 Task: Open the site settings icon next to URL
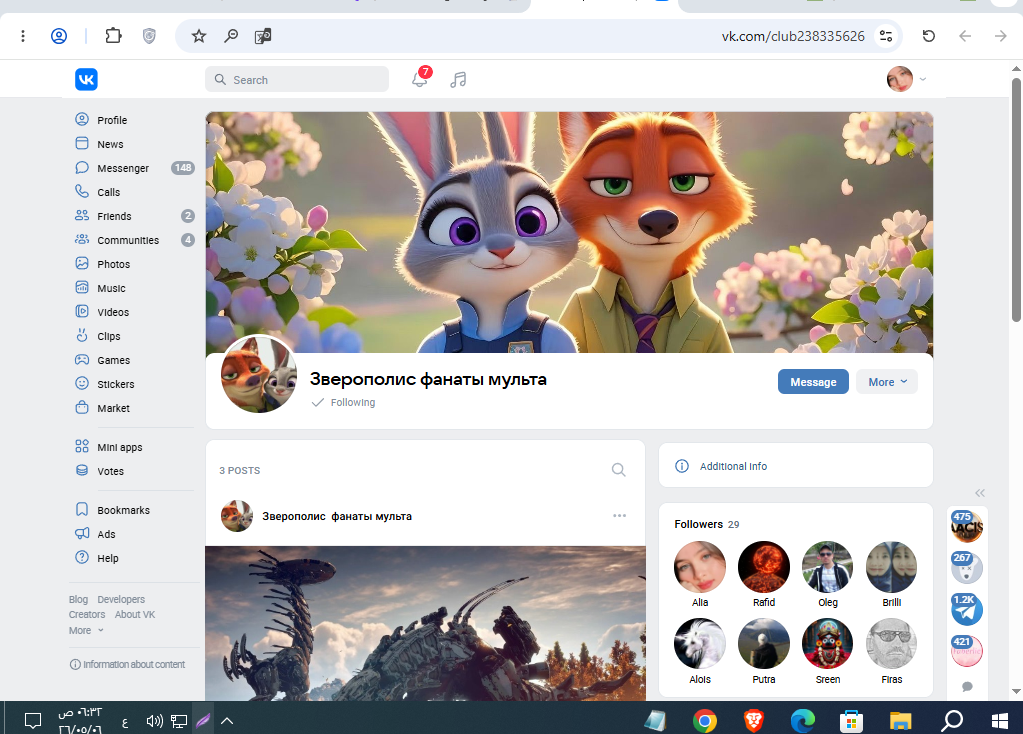coord(885,36)
